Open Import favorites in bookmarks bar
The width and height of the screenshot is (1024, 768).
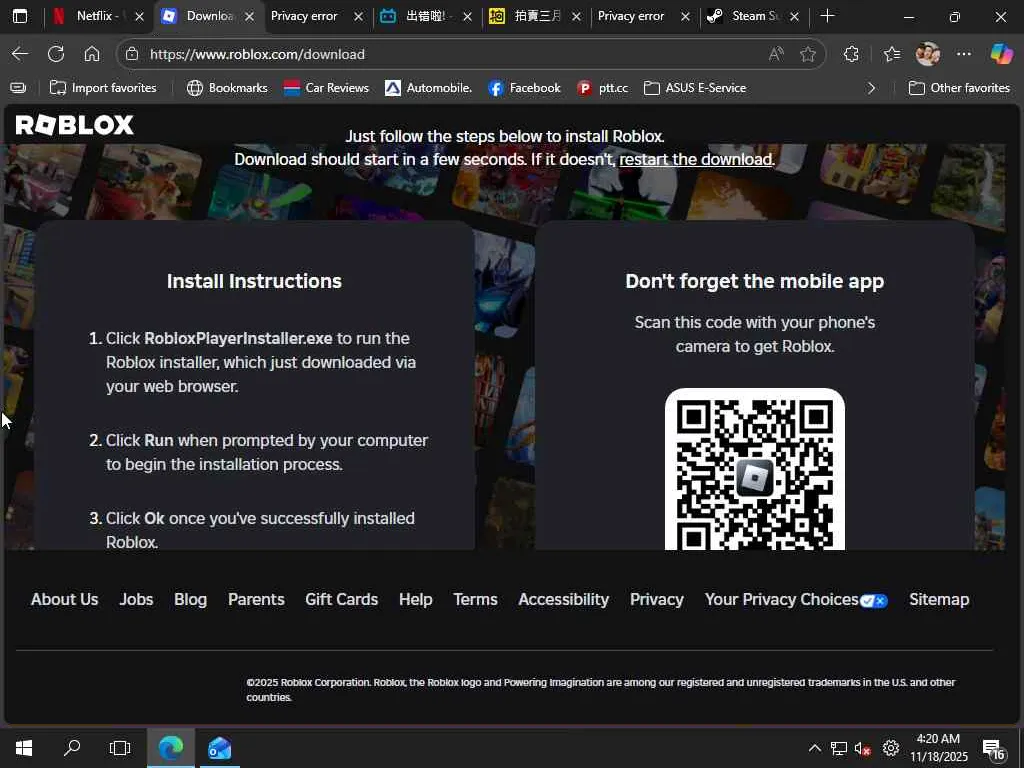[x=103, y=88]
